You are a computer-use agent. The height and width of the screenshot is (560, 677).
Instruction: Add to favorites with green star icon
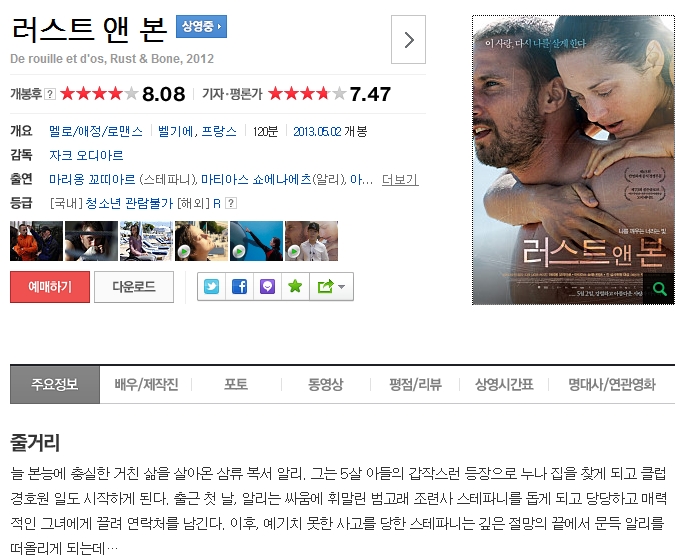point(295,286)
